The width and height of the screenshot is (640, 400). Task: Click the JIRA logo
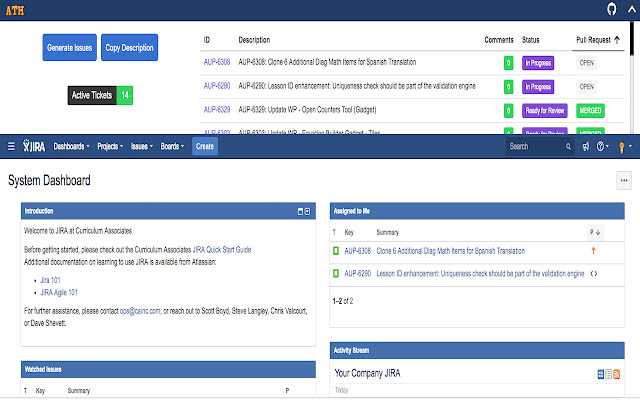coord(34,146)
